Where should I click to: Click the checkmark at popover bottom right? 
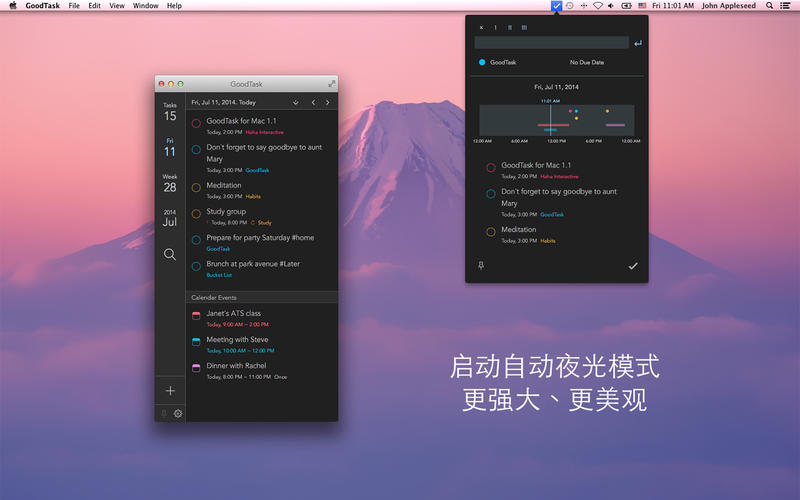tap(633, 266)
